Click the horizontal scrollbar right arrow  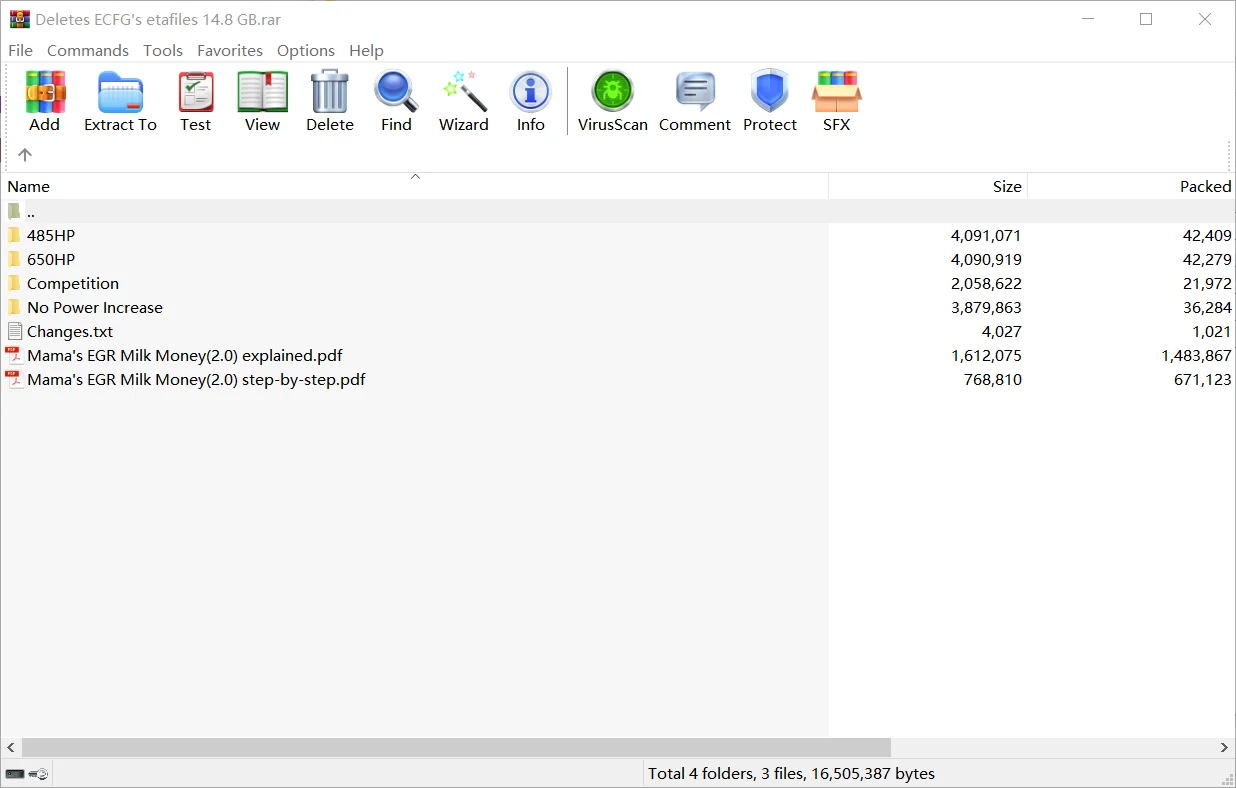pyautogui.click(x=1224, y=747)
